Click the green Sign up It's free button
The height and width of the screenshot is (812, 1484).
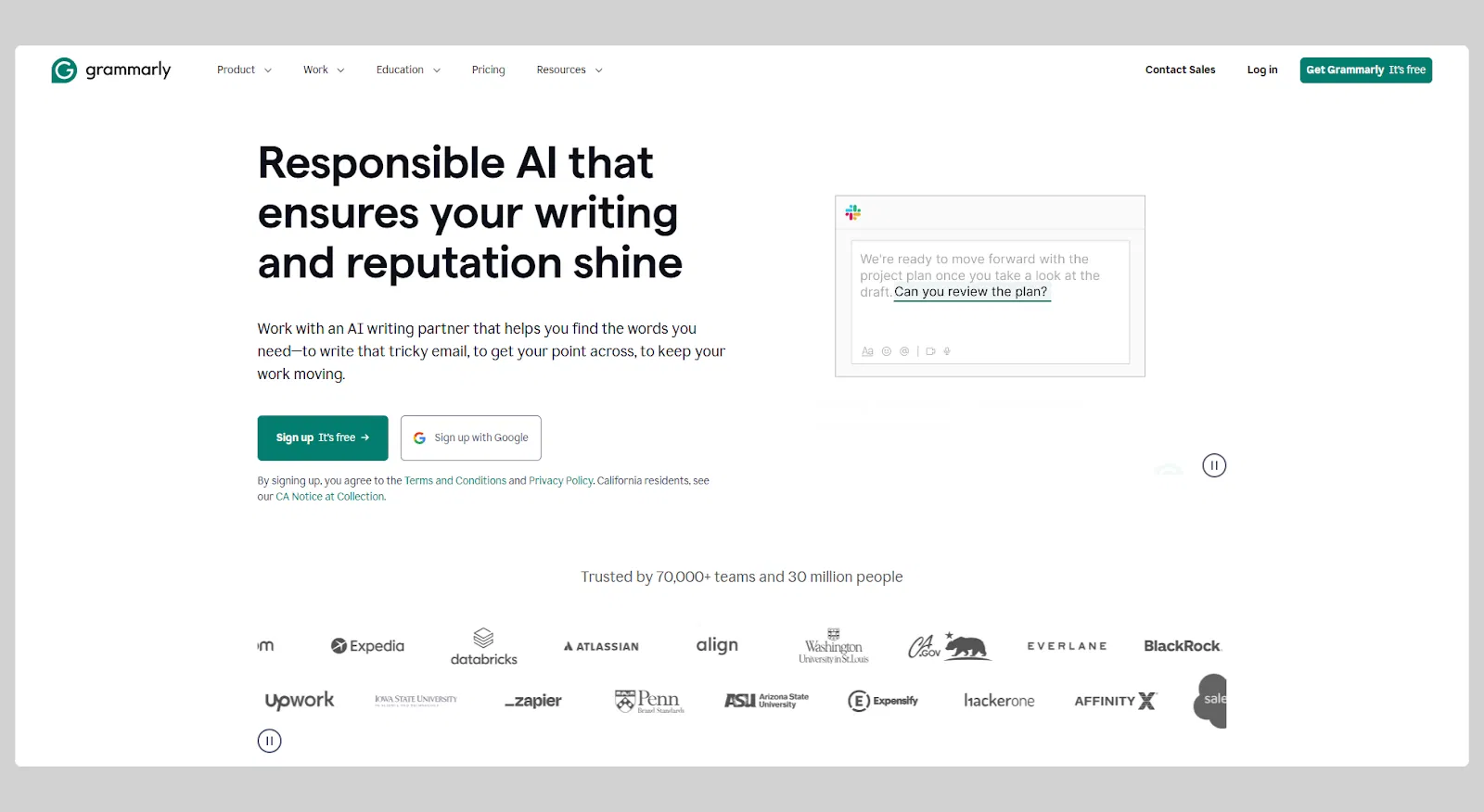[x=323, y=438]
